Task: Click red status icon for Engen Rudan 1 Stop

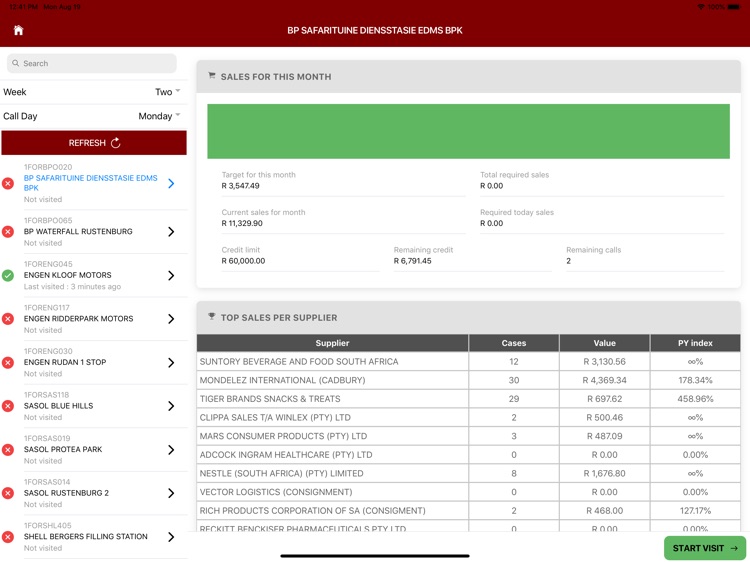Action: tap(8, 363)
